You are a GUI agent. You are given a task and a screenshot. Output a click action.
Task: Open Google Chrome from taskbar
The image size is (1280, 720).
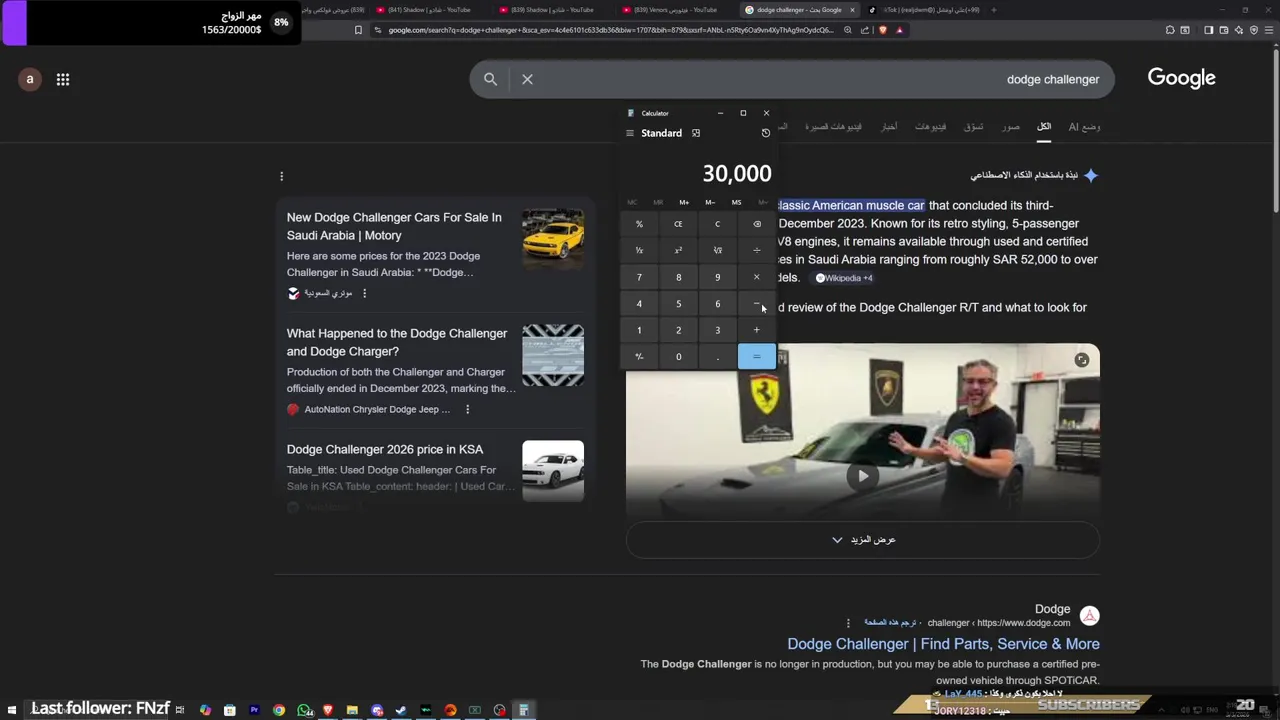point(279,710)
